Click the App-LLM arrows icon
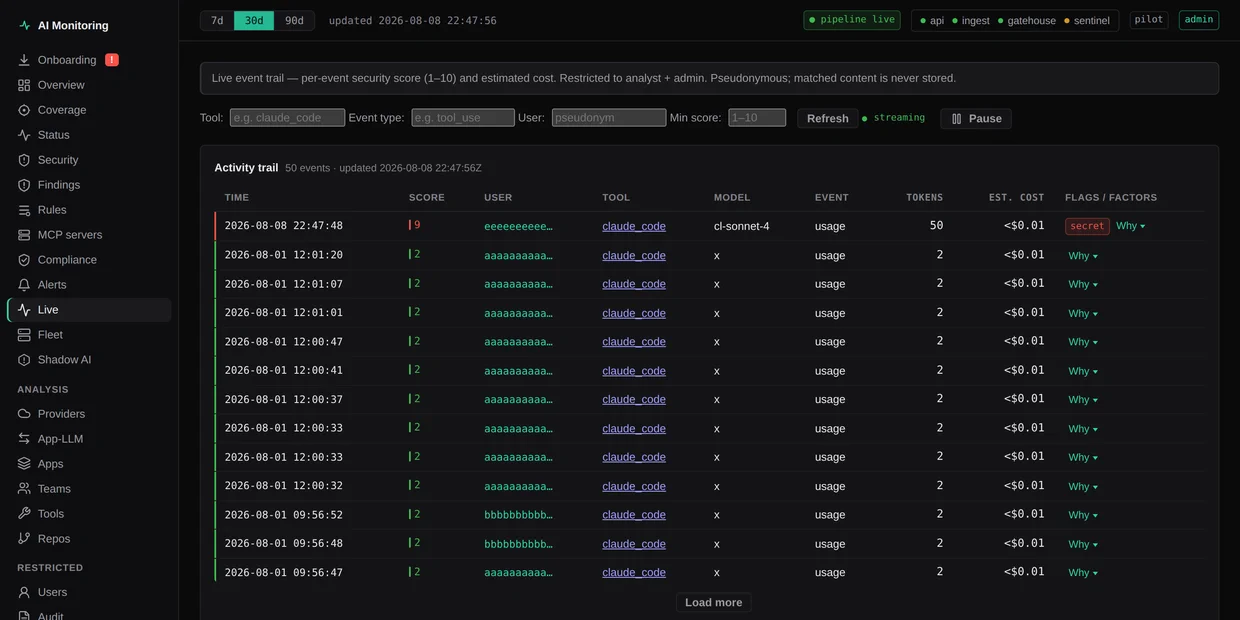This screenshot has height=620, width=1240. [24, 439]
